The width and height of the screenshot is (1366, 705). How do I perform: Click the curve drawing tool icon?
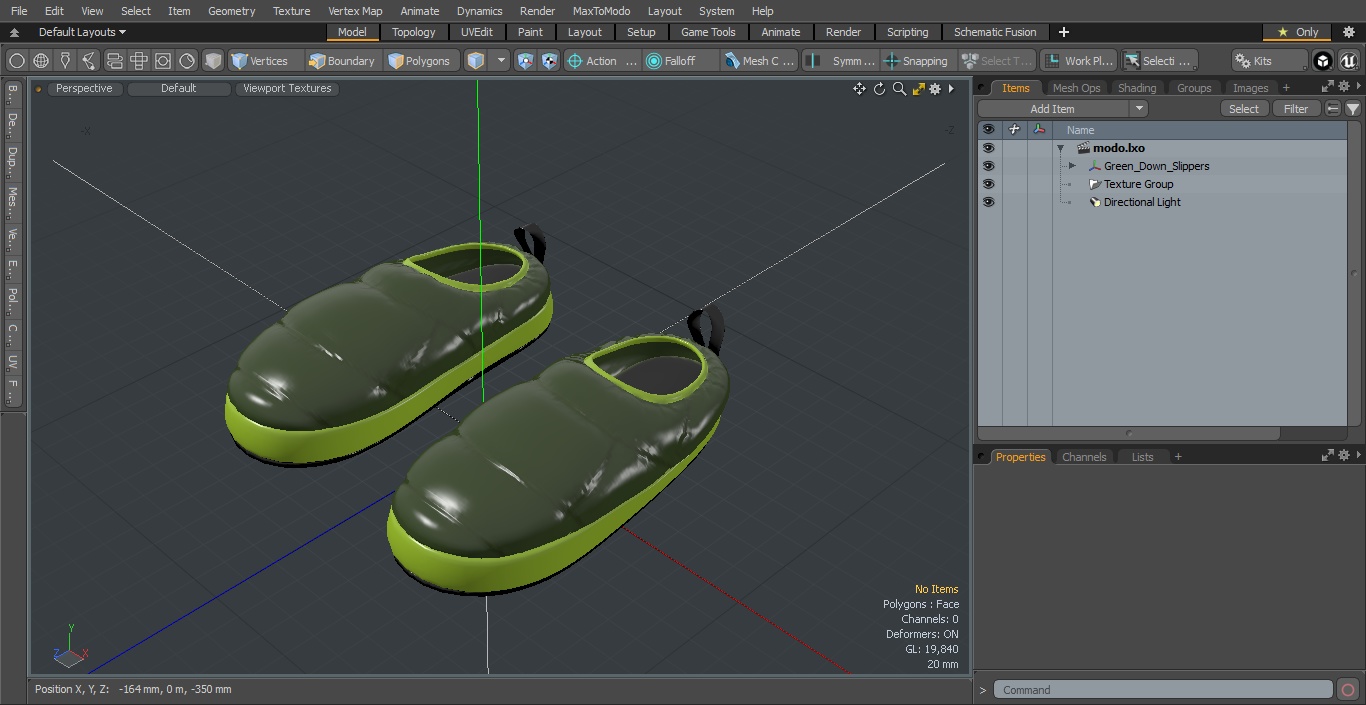pyautogui.click(x=89, y=61)
